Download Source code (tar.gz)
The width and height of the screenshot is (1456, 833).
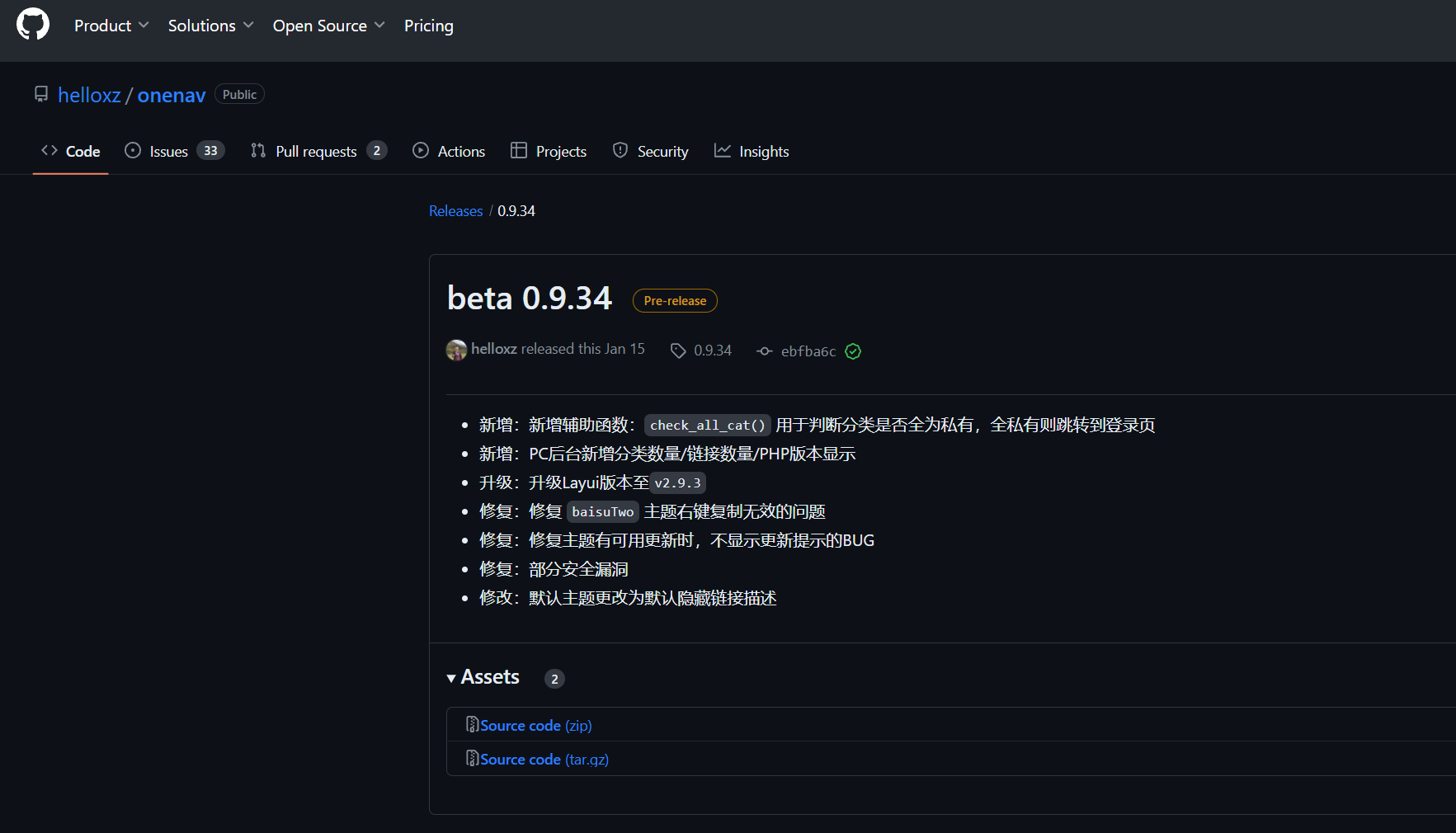(544, 759)
